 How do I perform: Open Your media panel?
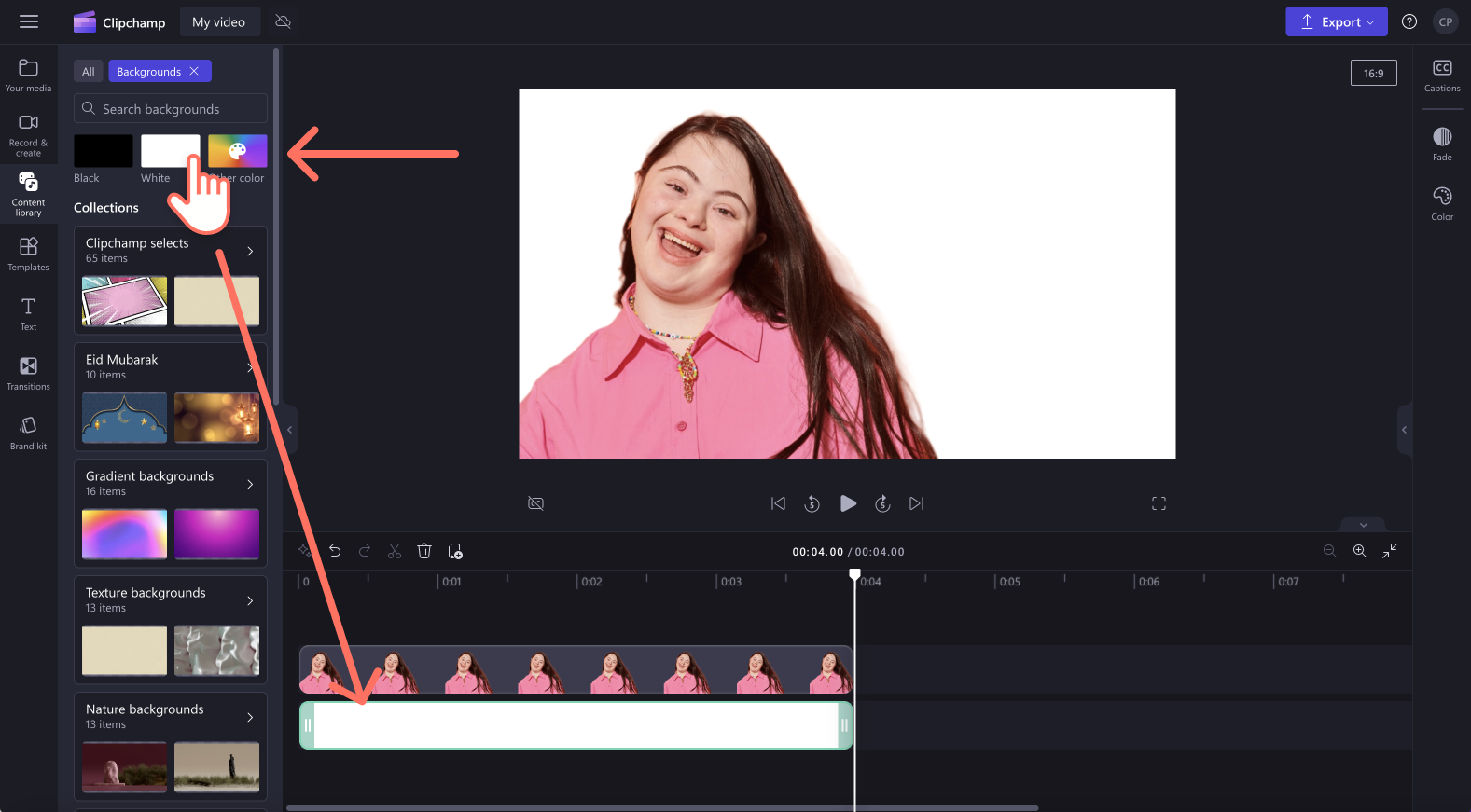(x=28, y=76)
